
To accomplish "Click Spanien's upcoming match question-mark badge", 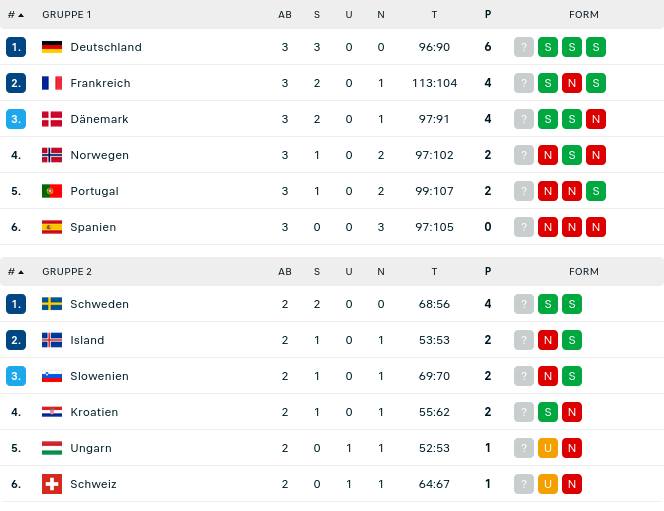I will click(x=524, y=227).
